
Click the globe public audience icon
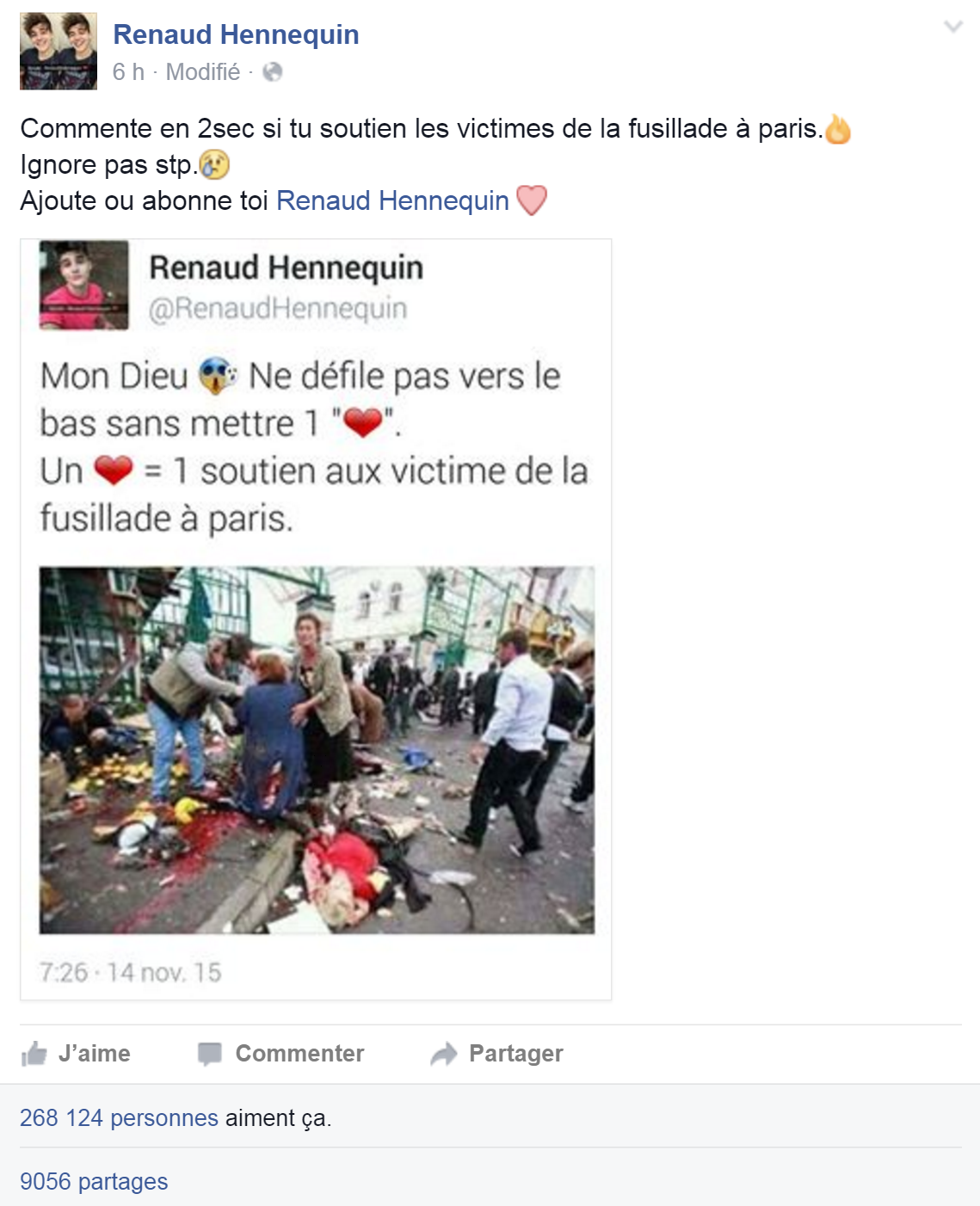pyautogui.click(x=273, y=72)
